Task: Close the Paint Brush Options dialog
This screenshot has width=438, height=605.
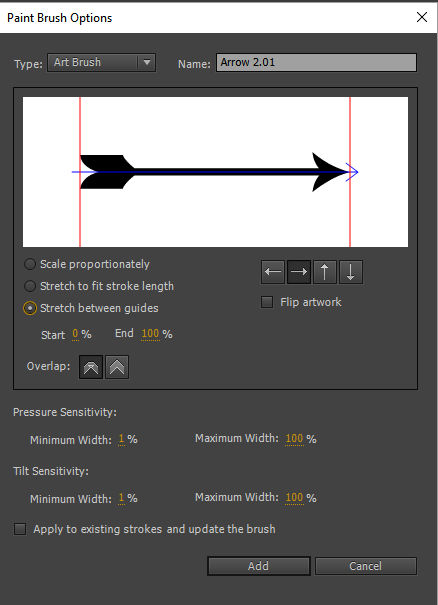Action: click(422, 17)
